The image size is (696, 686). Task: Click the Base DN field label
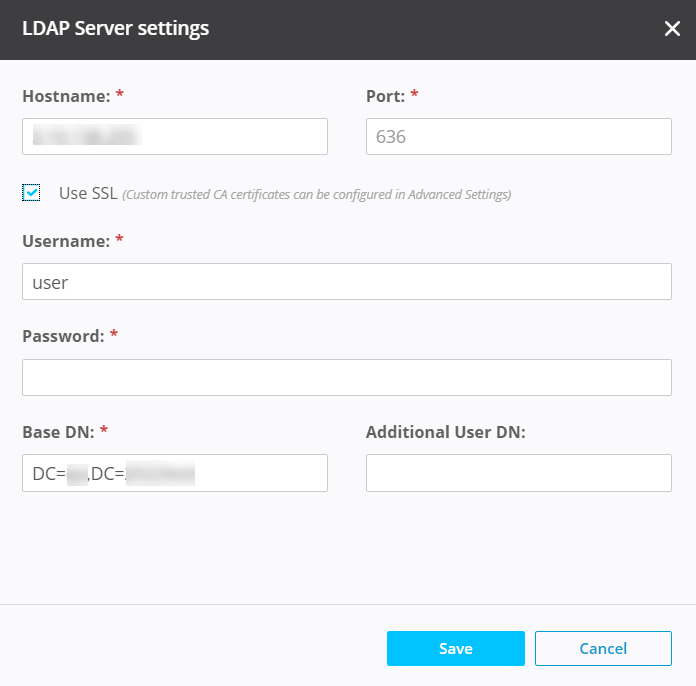(x=57, y=432)
